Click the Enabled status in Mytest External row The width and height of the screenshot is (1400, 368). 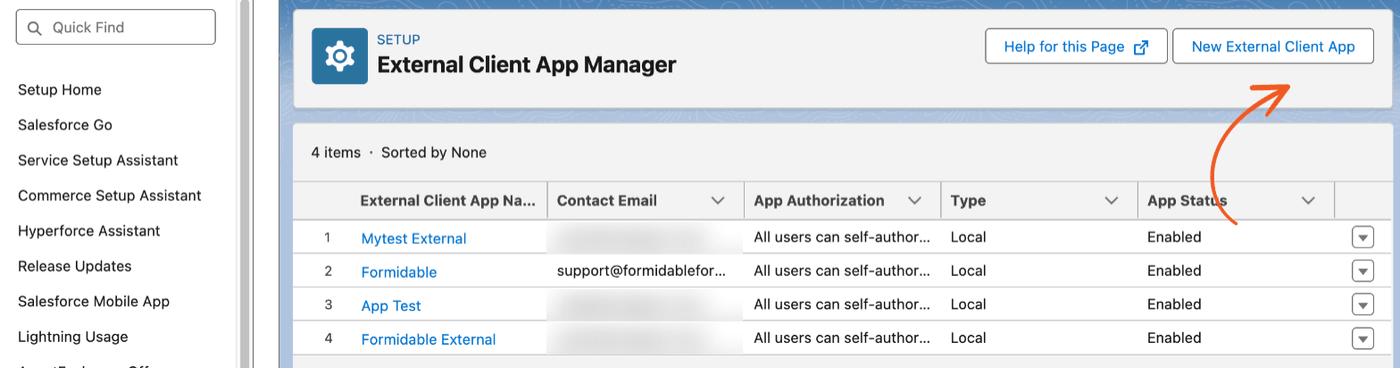click(1174, 237)
